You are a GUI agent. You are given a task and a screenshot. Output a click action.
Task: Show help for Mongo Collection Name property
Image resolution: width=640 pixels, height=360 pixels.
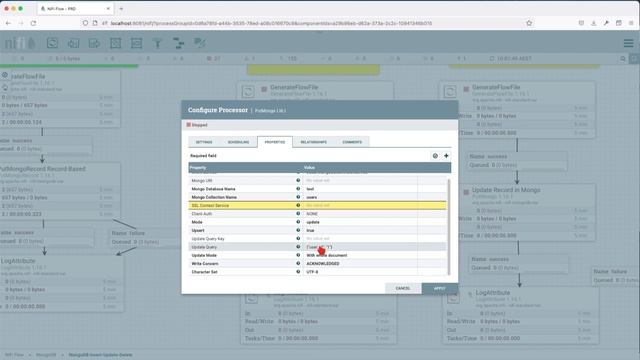298,197
